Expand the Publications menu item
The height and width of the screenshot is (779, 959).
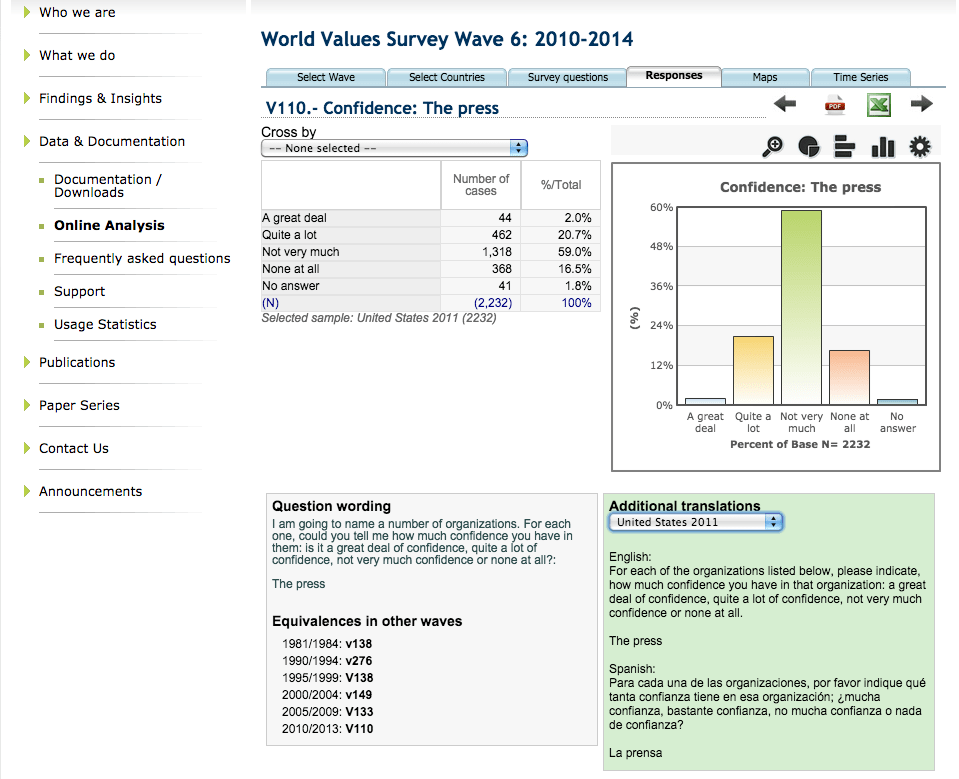click(77, 362)
